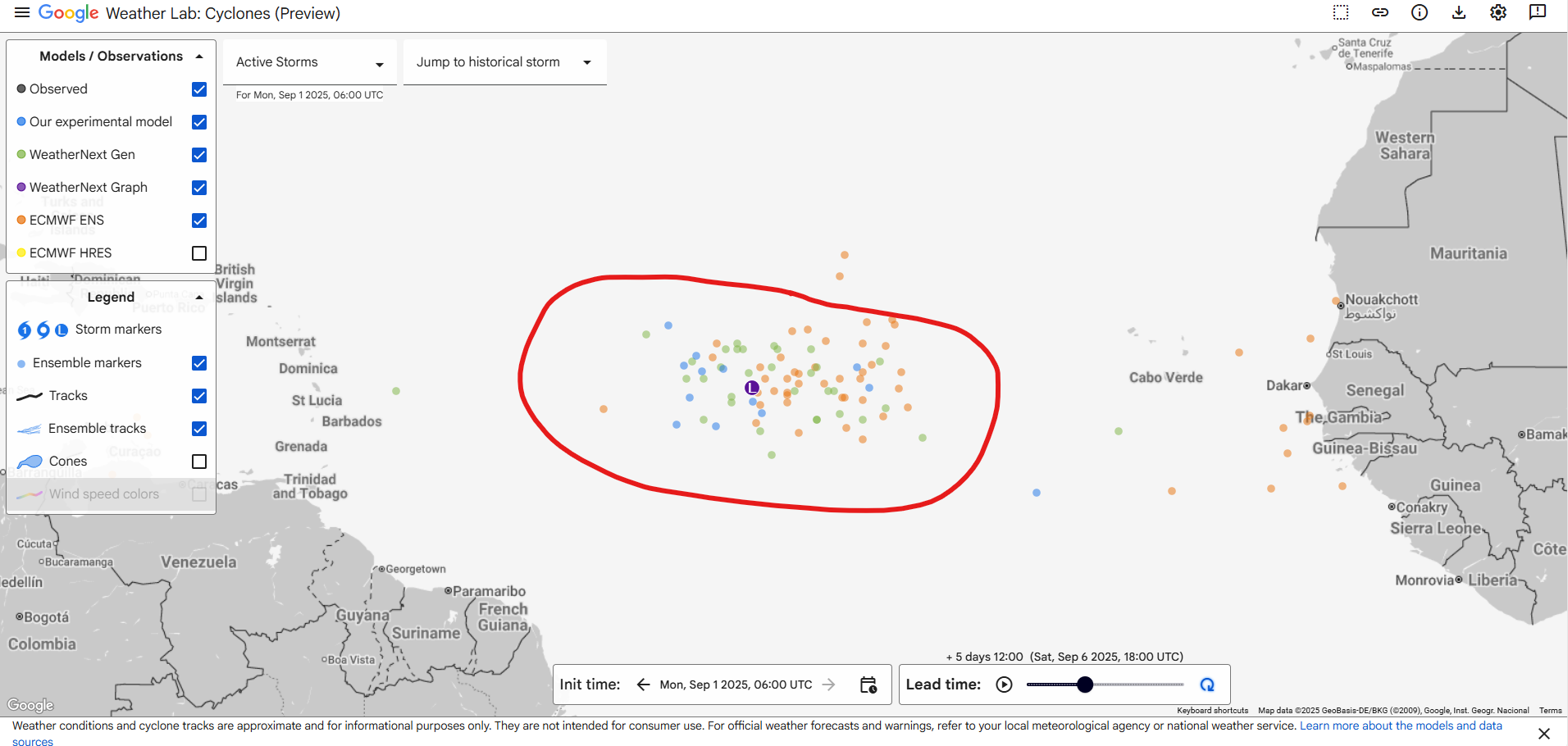Click the Cones legend icon

[x=30, y=462]
